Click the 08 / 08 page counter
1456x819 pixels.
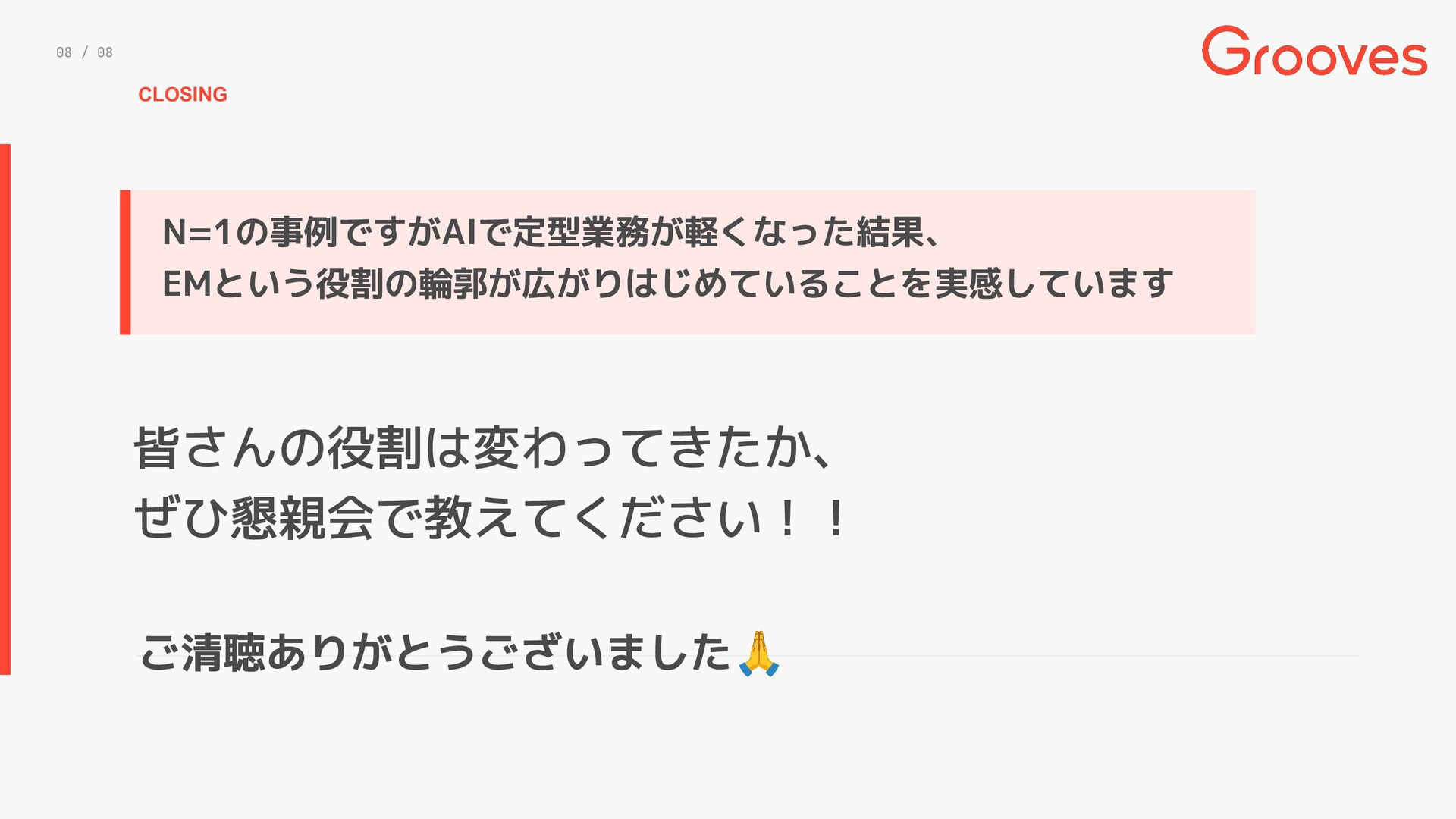coord(84,52)
